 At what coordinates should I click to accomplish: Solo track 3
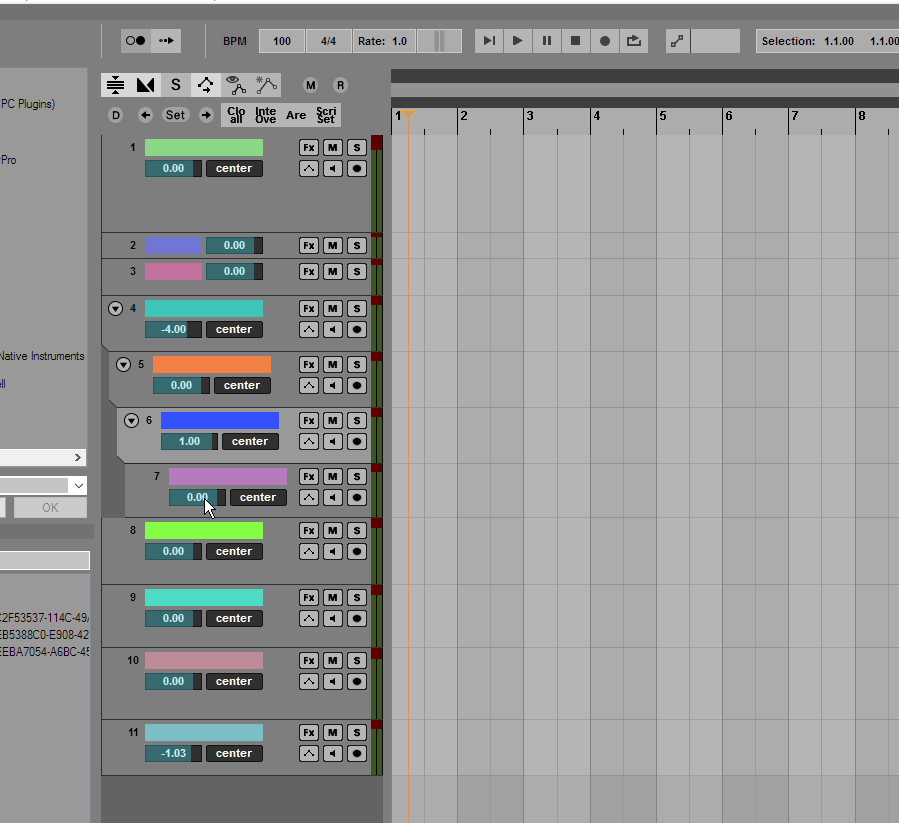click(357, 271)
